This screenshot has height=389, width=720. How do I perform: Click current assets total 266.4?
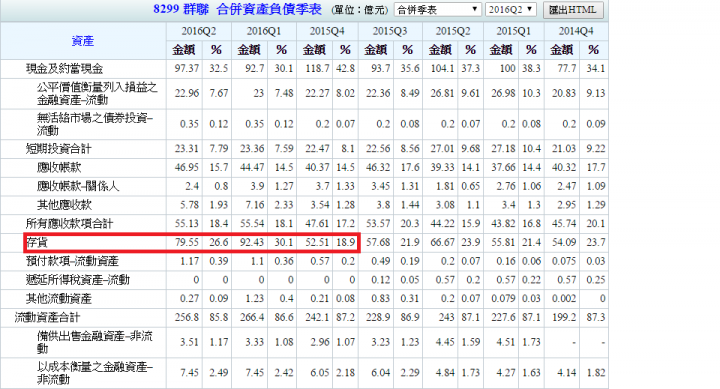pos(252,317)
